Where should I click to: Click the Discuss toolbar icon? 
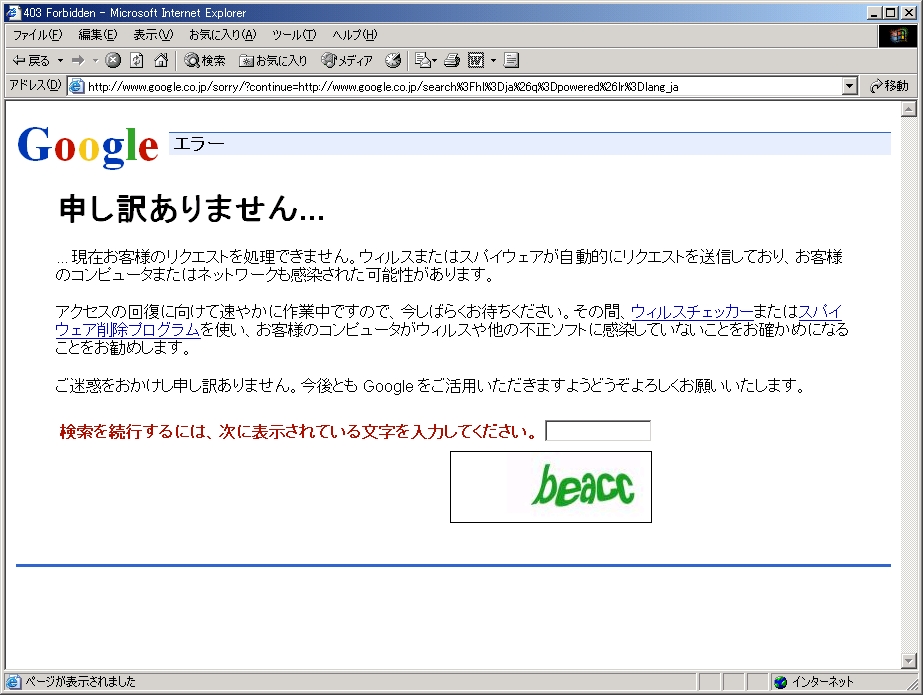pos(511,60)
